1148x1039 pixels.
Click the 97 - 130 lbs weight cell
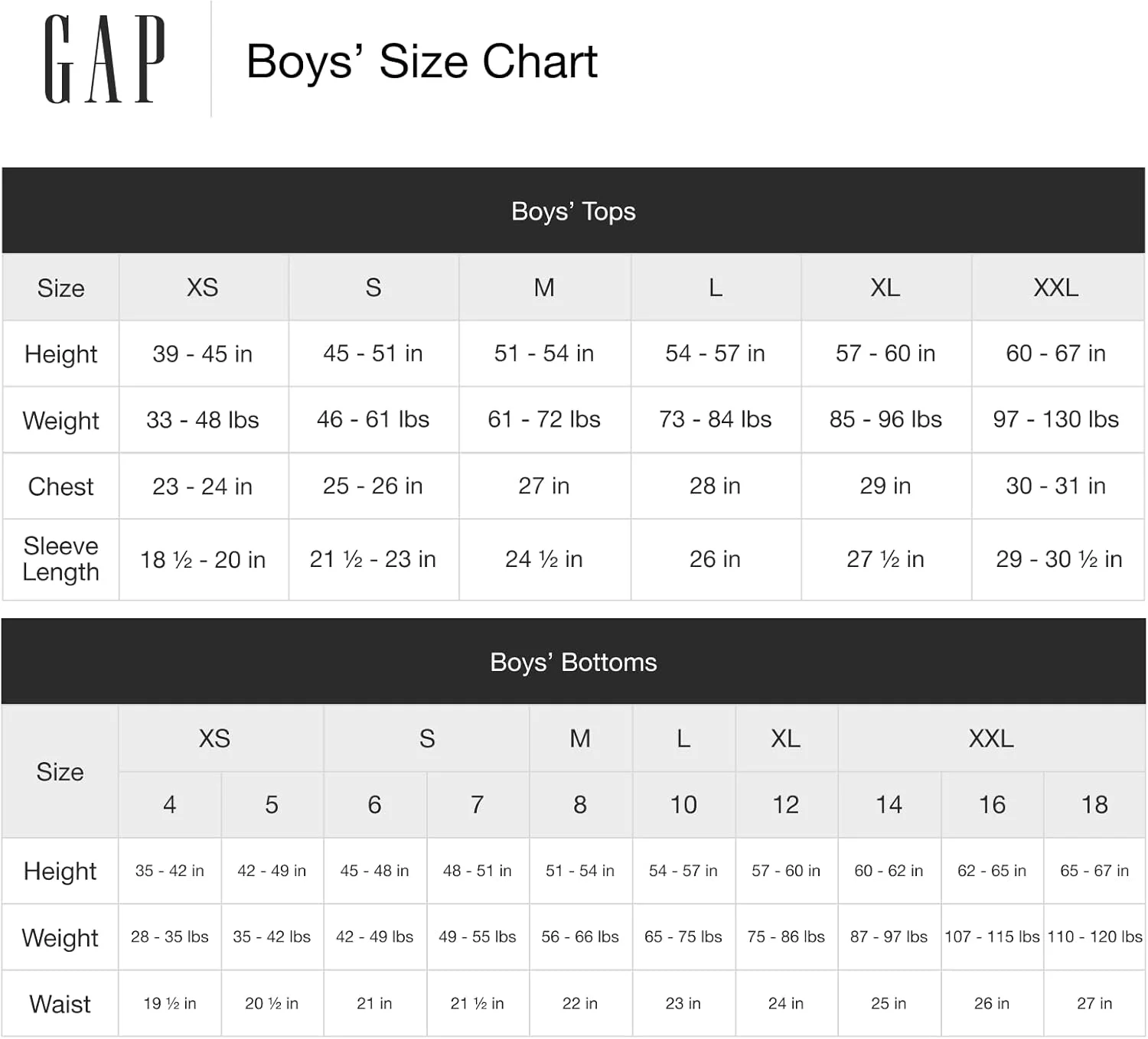click(1056, 419)
